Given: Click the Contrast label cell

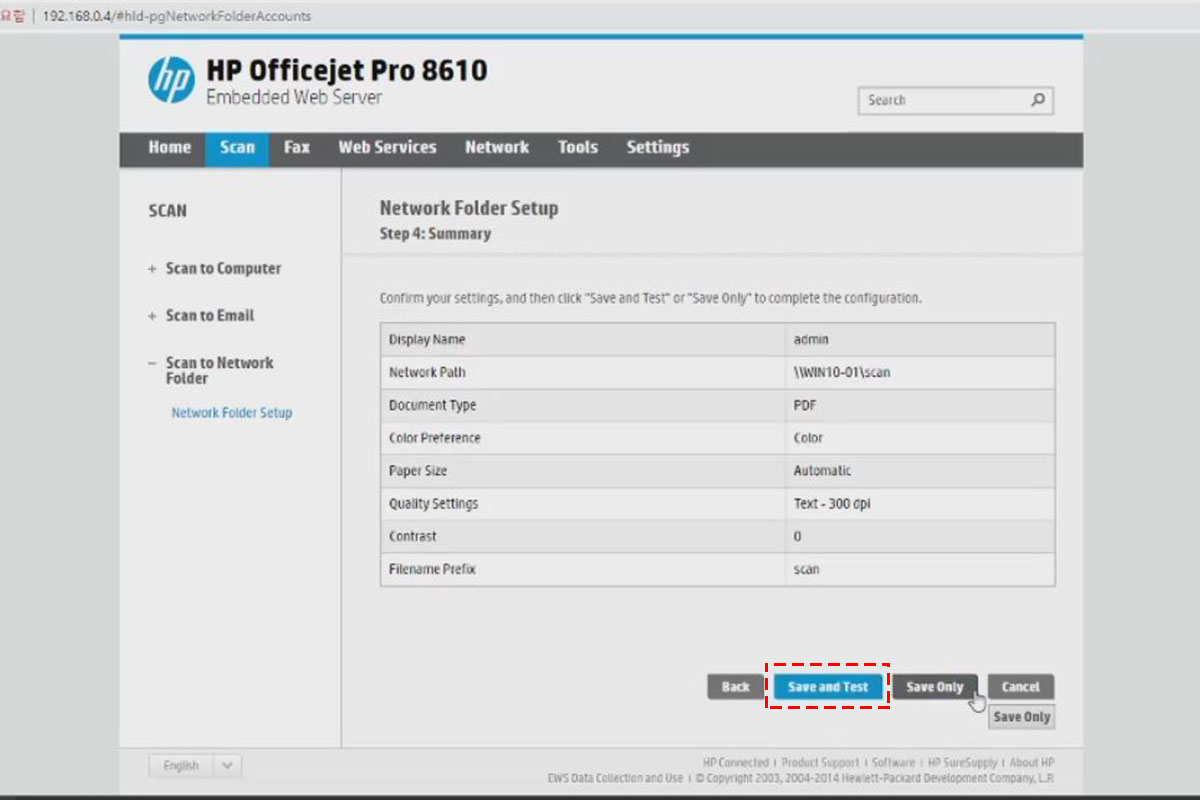Looking at the screenshot, I should point(582,537).
